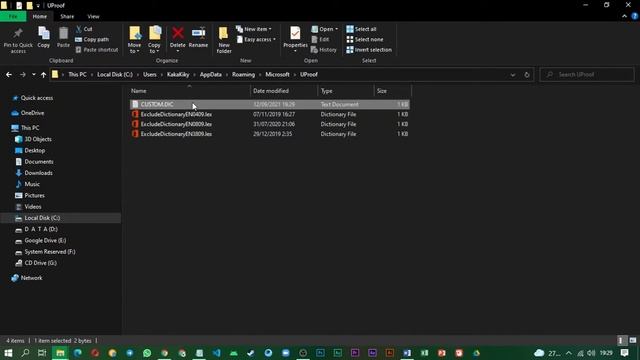Switch to the Share ribbon tab
Viewport: 640px width, 360px height.
coord(67,16)
